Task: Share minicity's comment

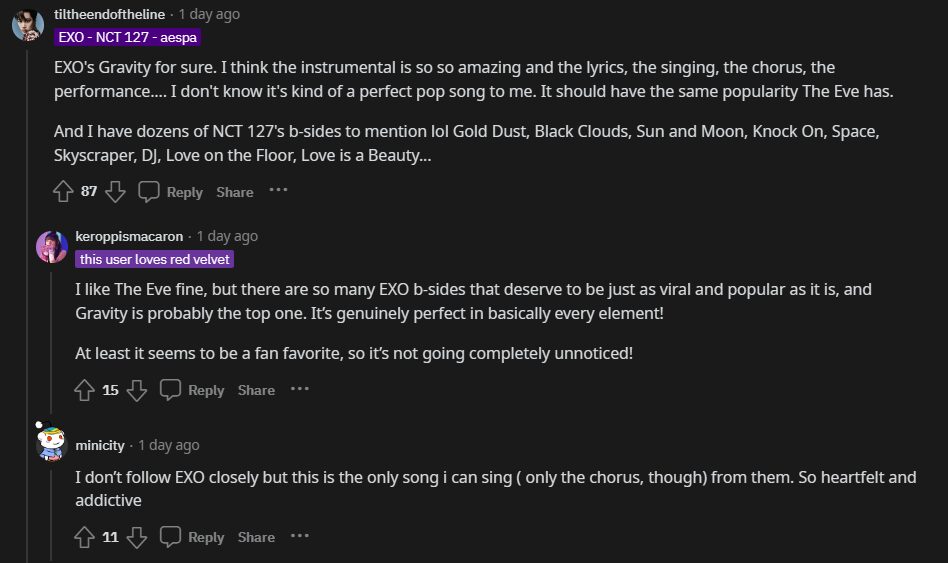Action: click(x=256, y=537)
